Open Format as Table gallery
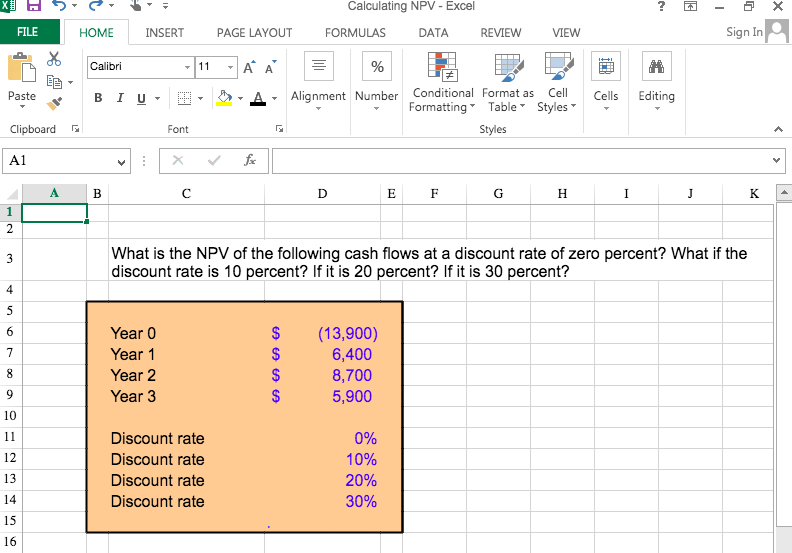The image size is (792, 553). coord(508,82)
